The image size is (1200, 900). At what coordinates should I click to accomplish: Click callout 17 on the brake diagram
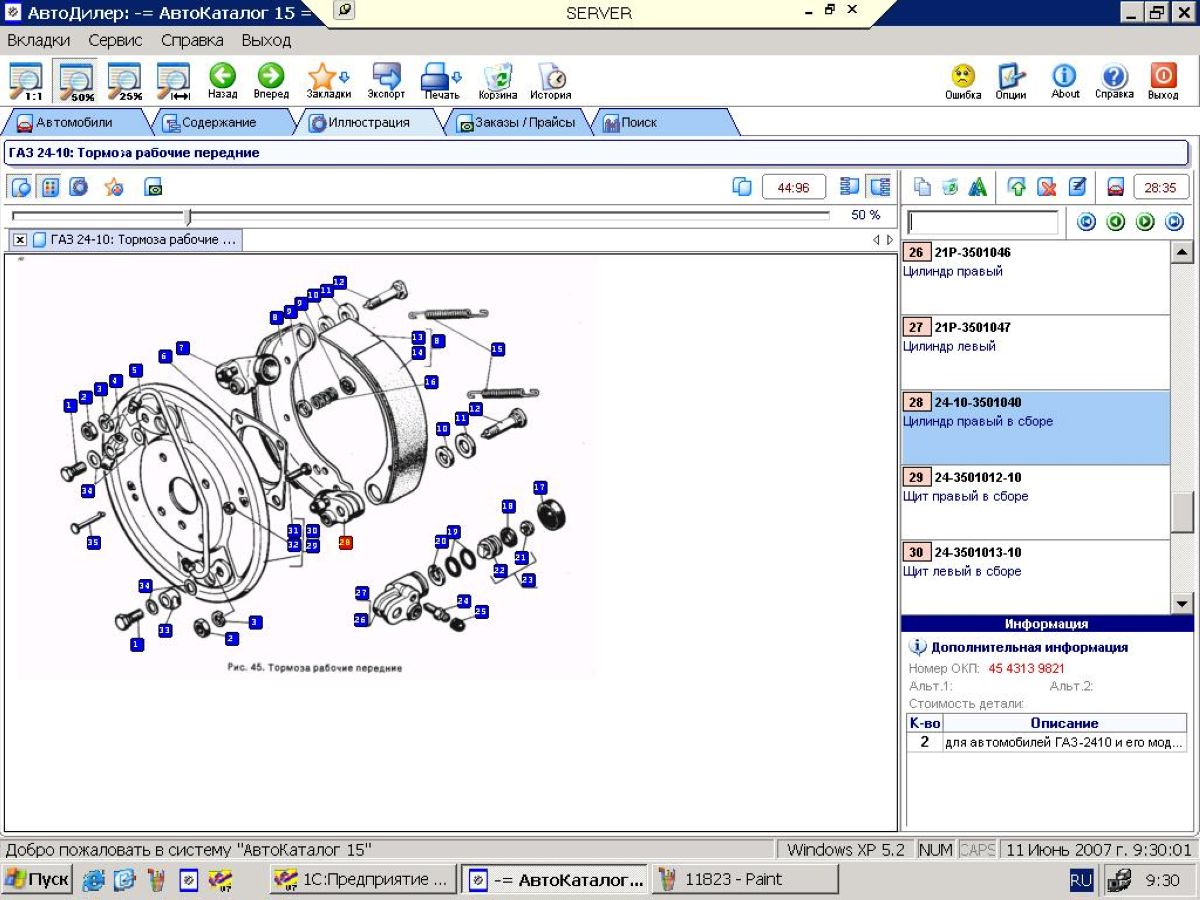coord(540,488)
